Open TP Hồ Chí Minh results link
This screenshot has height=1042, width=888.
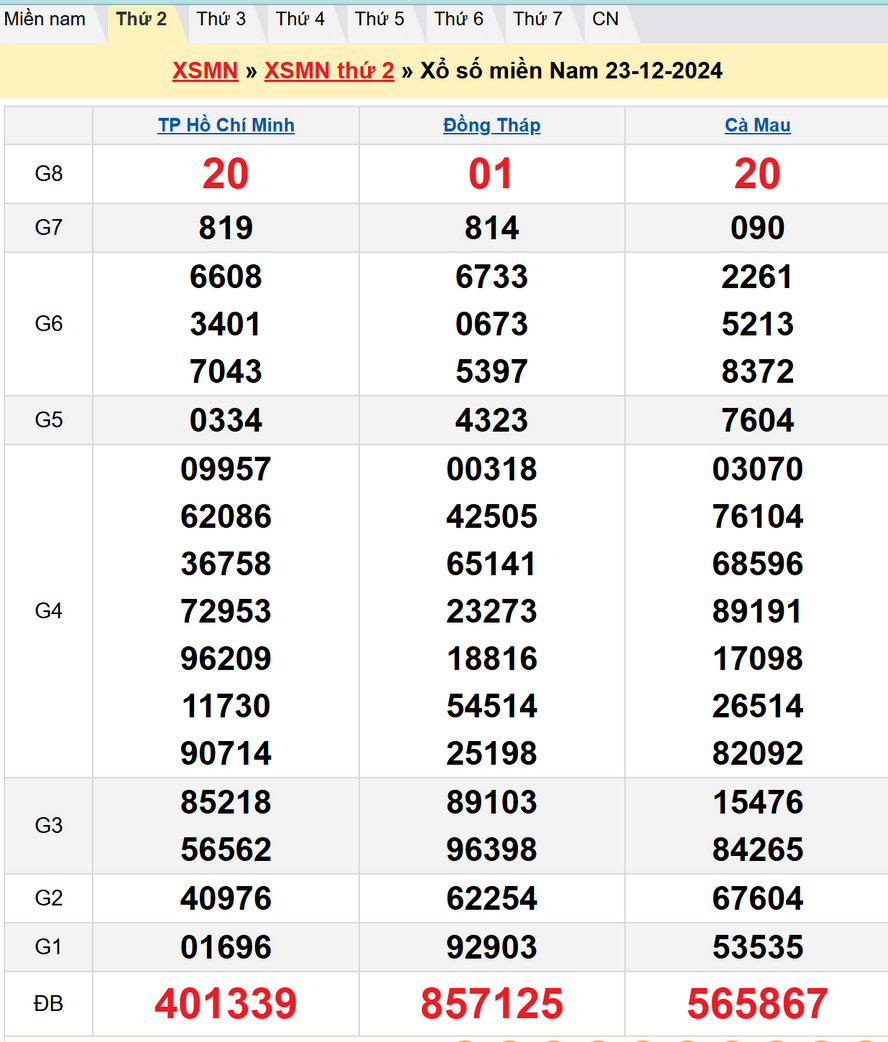(226, 125)
